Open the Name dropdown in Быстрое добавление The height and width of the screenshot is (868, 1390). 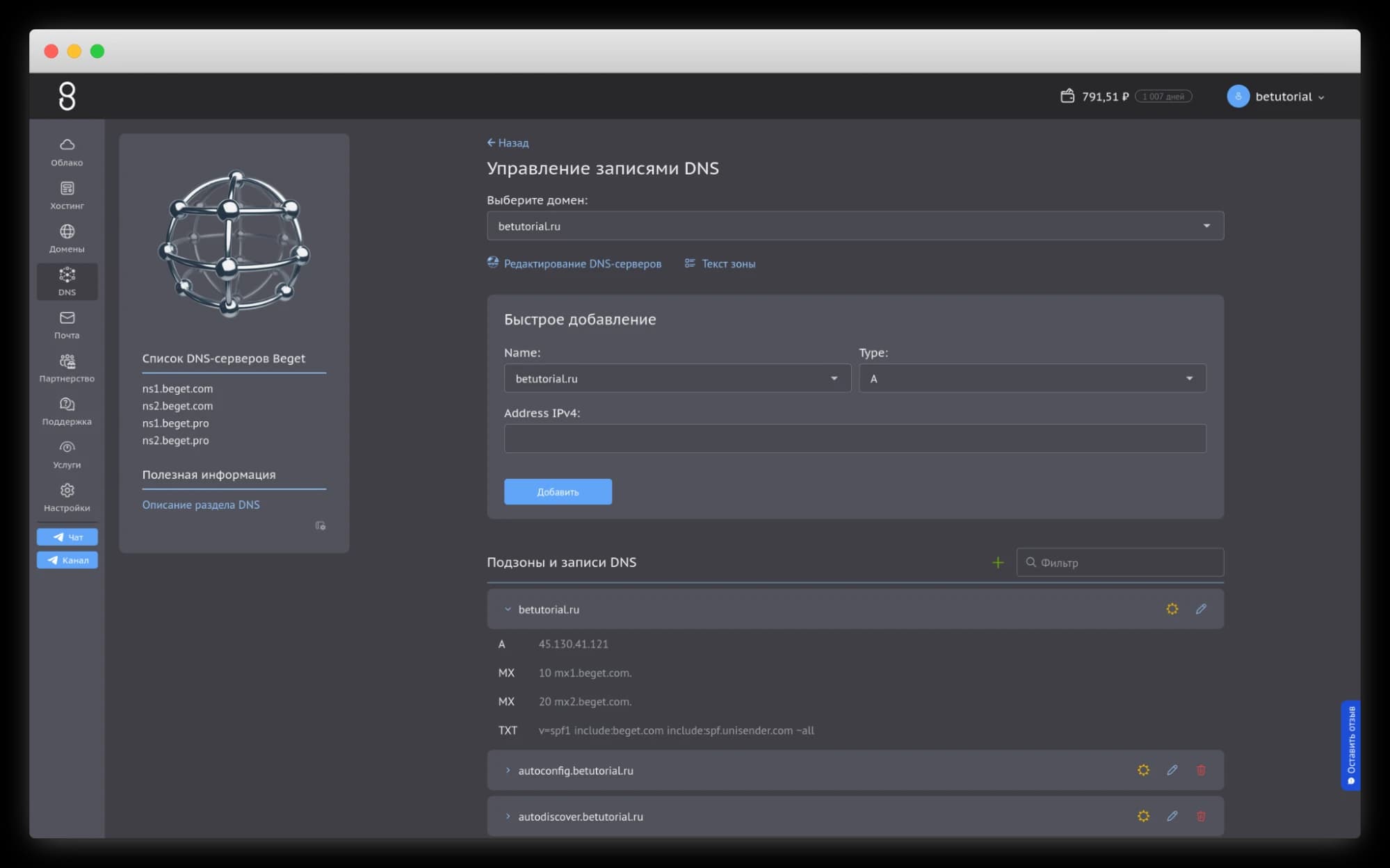pos(677,379)
